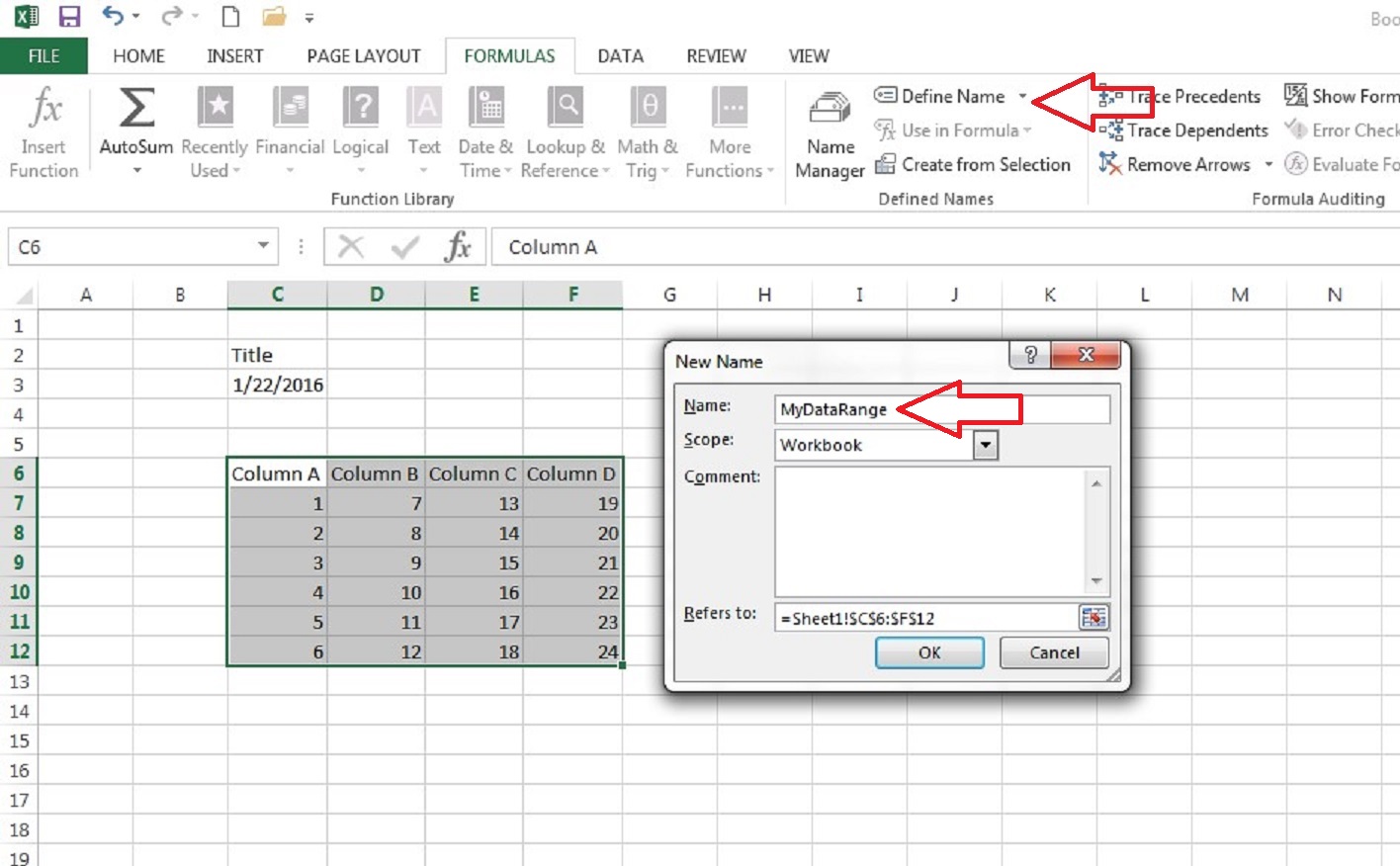The width and height of the screenshot is (1400, 866).
Task: Open the Name Manager
Action: pos(830,133)
